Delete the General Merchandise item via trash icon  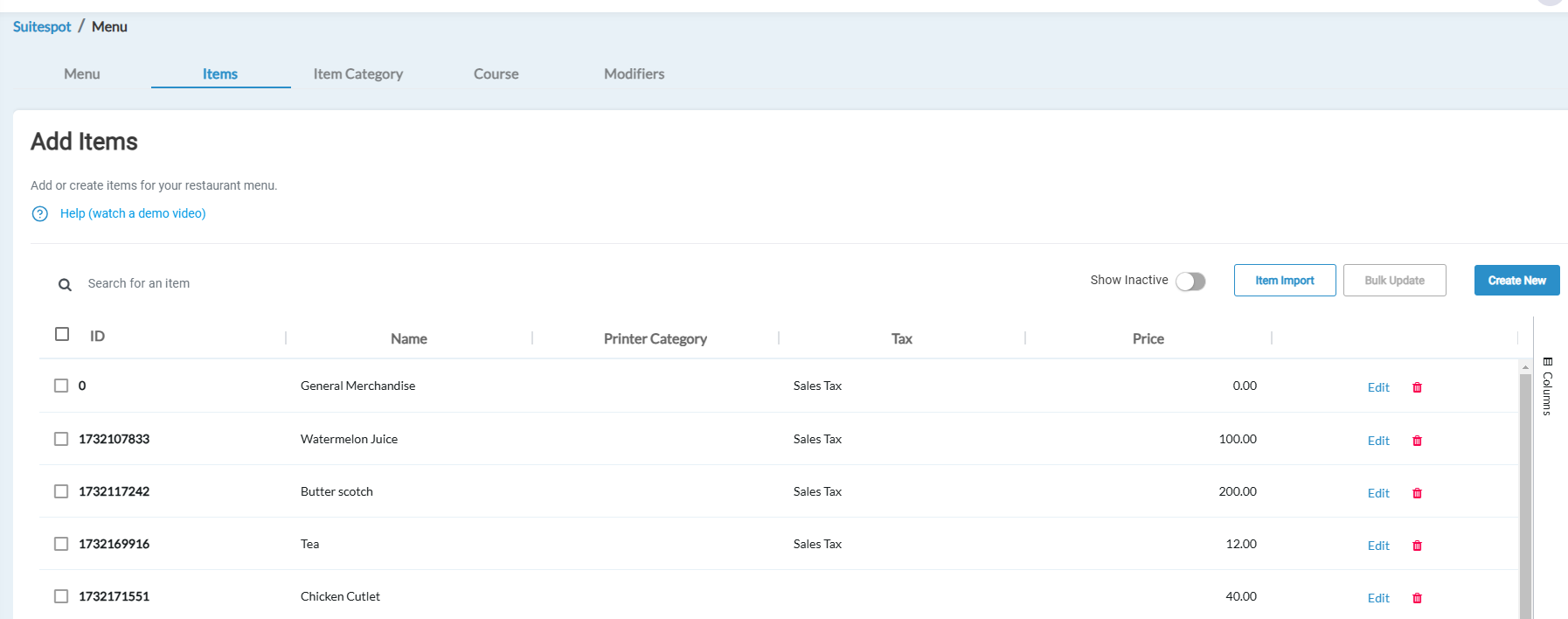pyautogui.click(x=1417, y=387)
